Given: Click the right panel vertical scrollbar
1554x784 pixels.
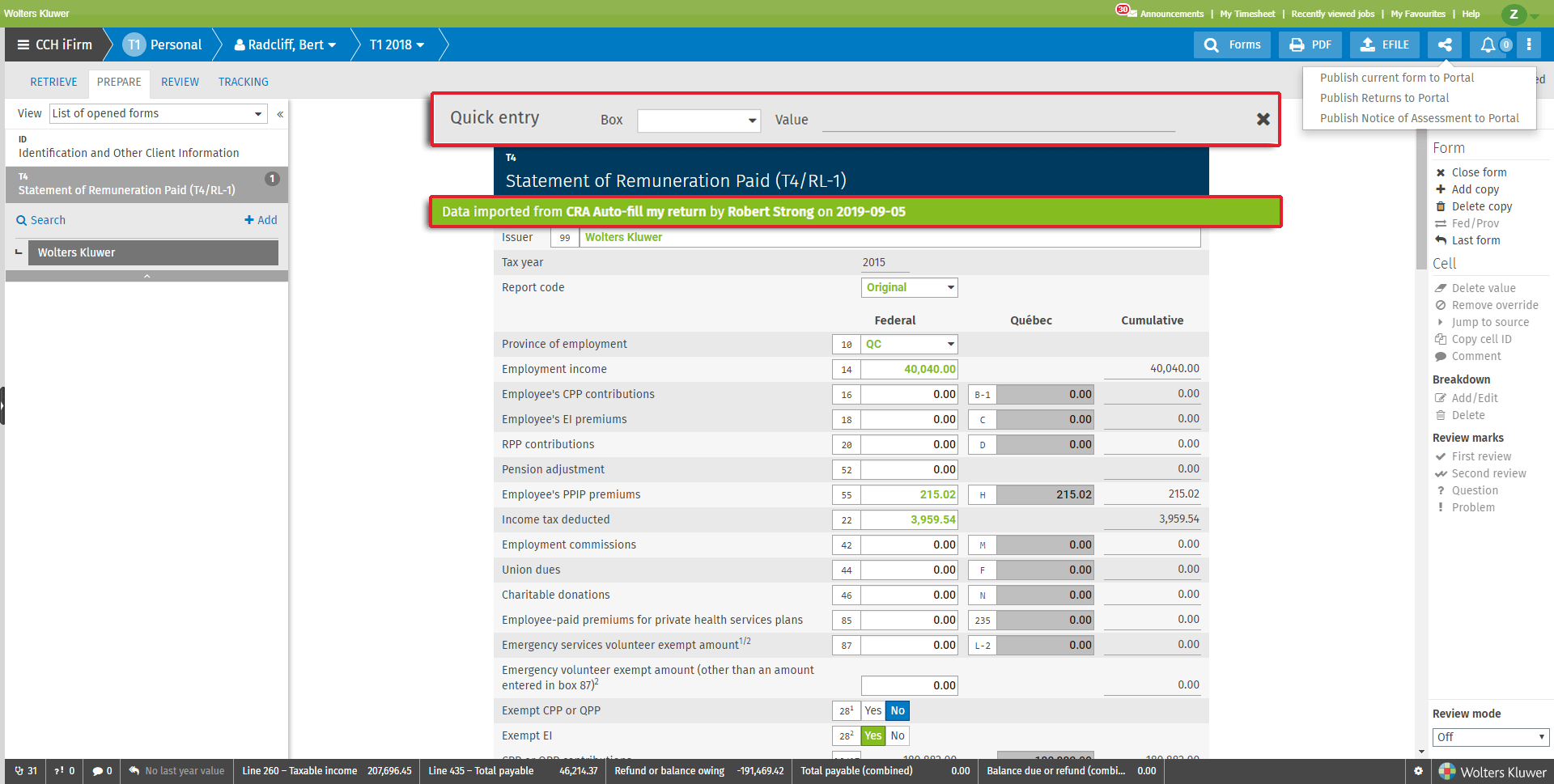Looking at the screenshot, I should 1421,202.
